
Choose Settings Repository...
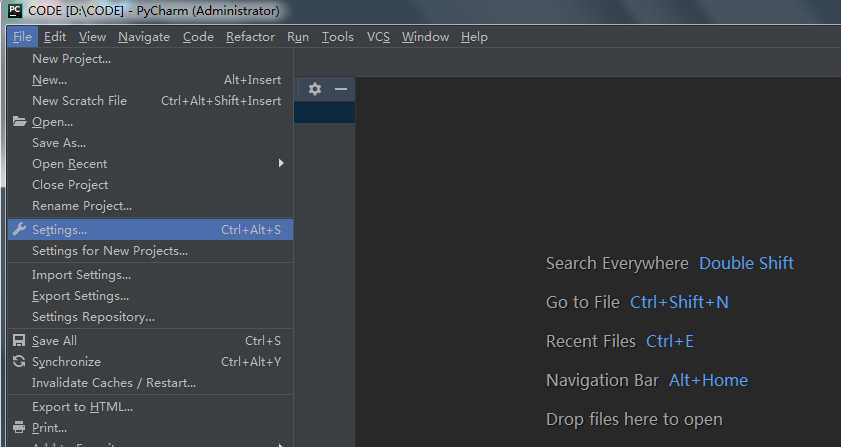151,317
